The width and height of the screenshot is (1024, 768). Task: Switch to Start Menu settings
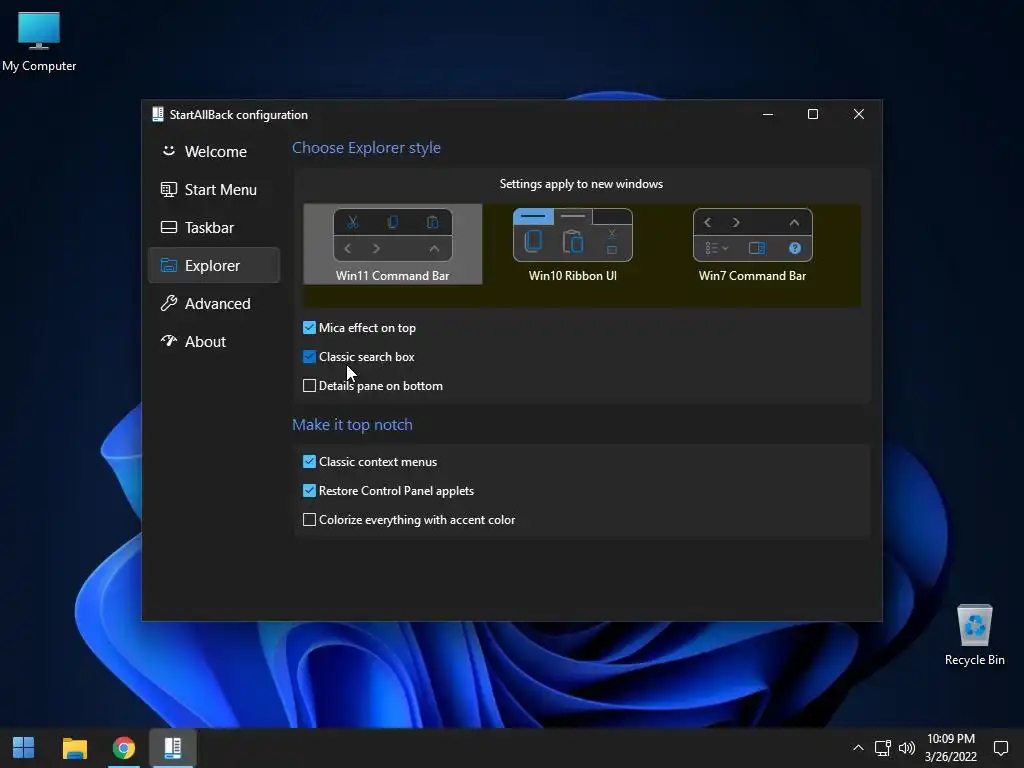[214, 189]
